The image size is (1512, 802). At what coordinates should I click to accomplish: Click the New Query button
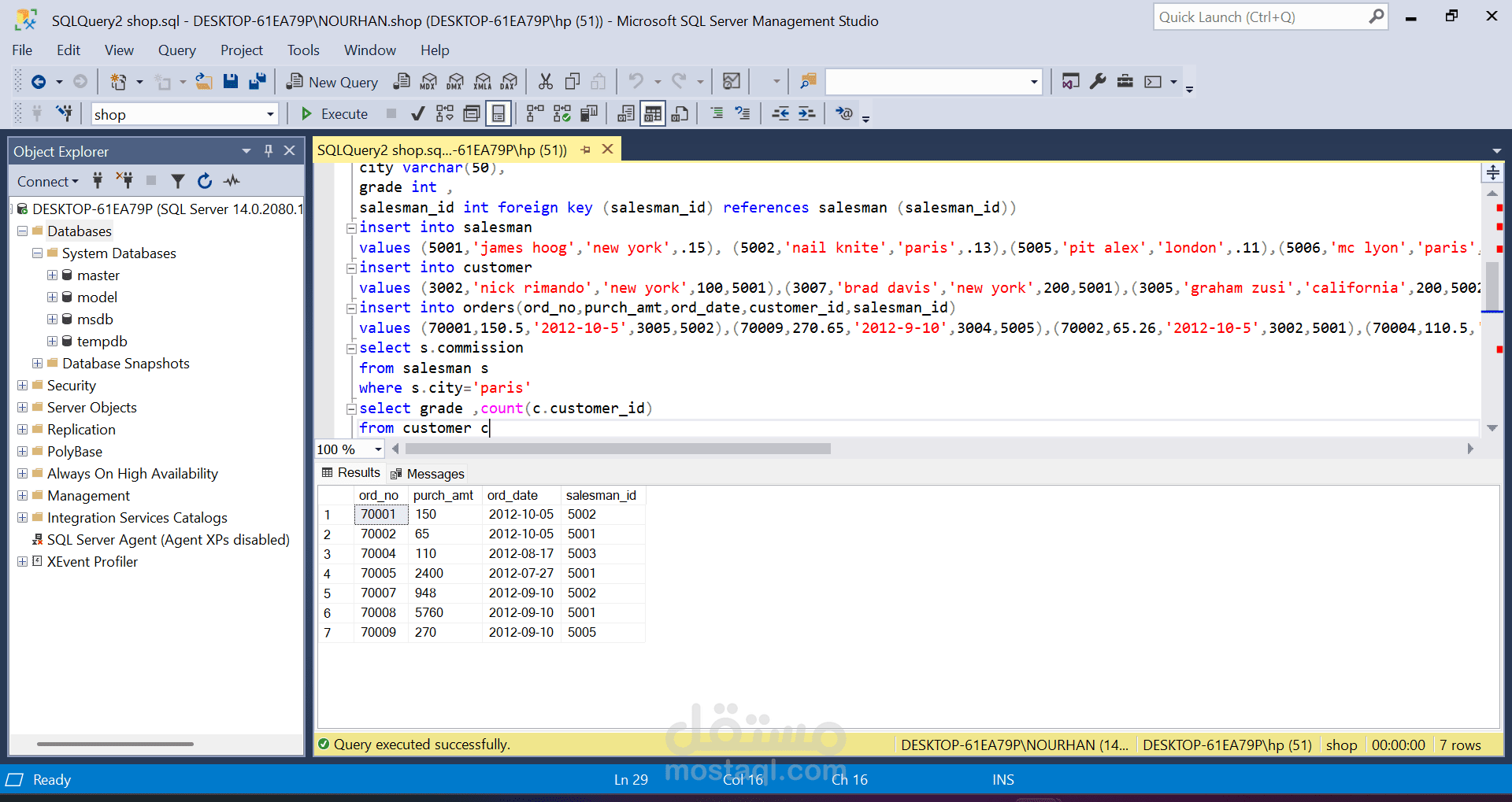click(332, 82)
